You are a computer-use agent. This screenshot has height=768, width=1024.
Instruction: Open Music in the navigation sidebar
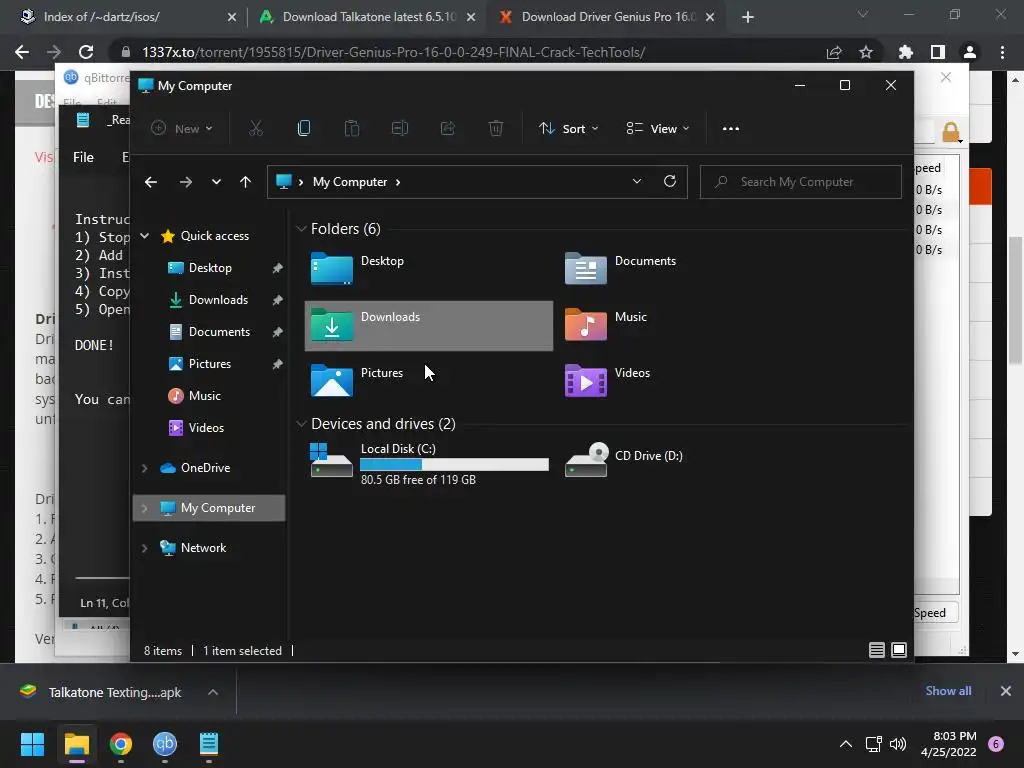(x=204, y=396)
